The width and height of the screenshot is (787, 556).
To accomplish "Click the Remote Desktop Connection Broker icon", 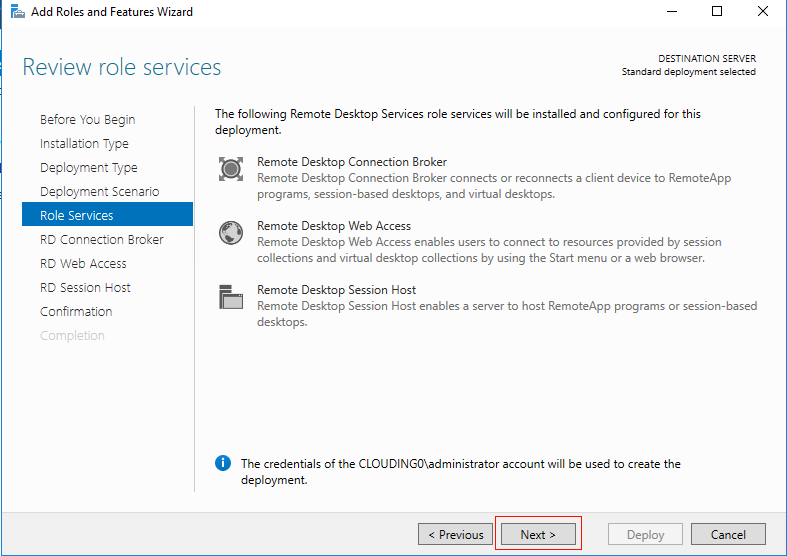I will [231, 169].
